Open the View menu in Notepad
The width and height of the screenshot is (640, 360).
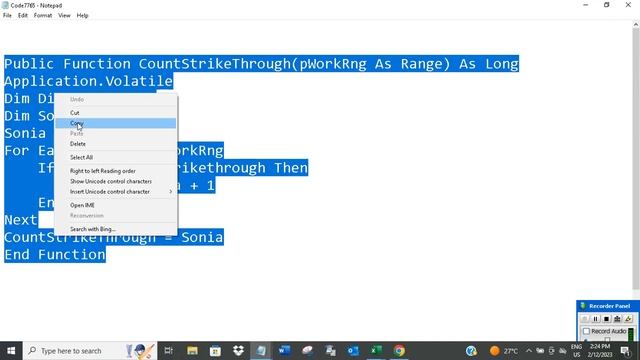[x=64, y=16]
